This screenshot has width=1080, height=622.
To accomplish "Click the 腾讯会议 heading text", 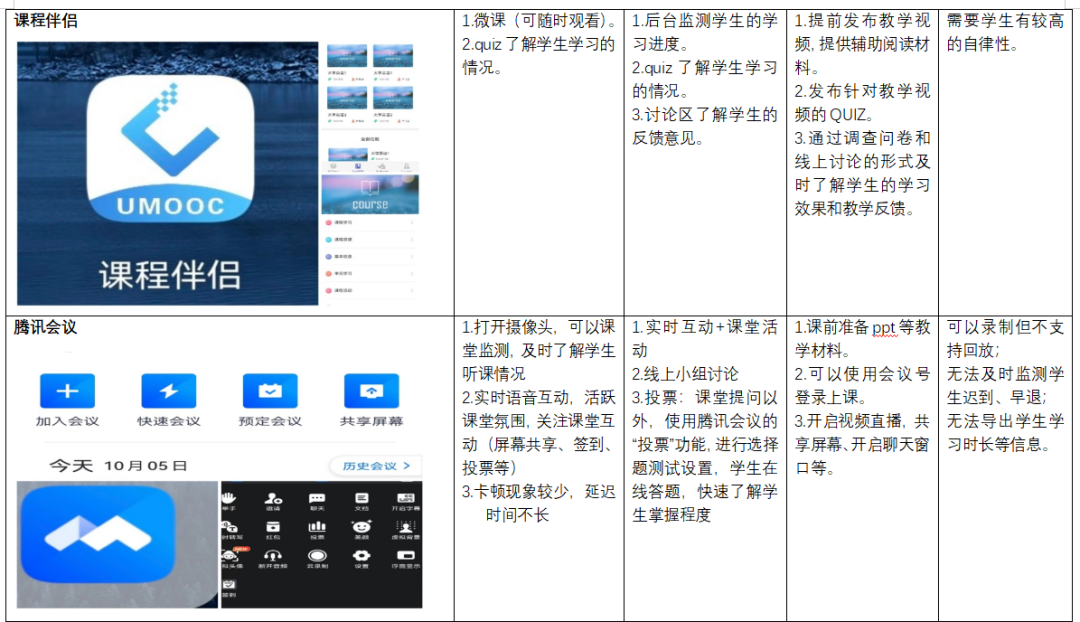I will tap(45, 327).
